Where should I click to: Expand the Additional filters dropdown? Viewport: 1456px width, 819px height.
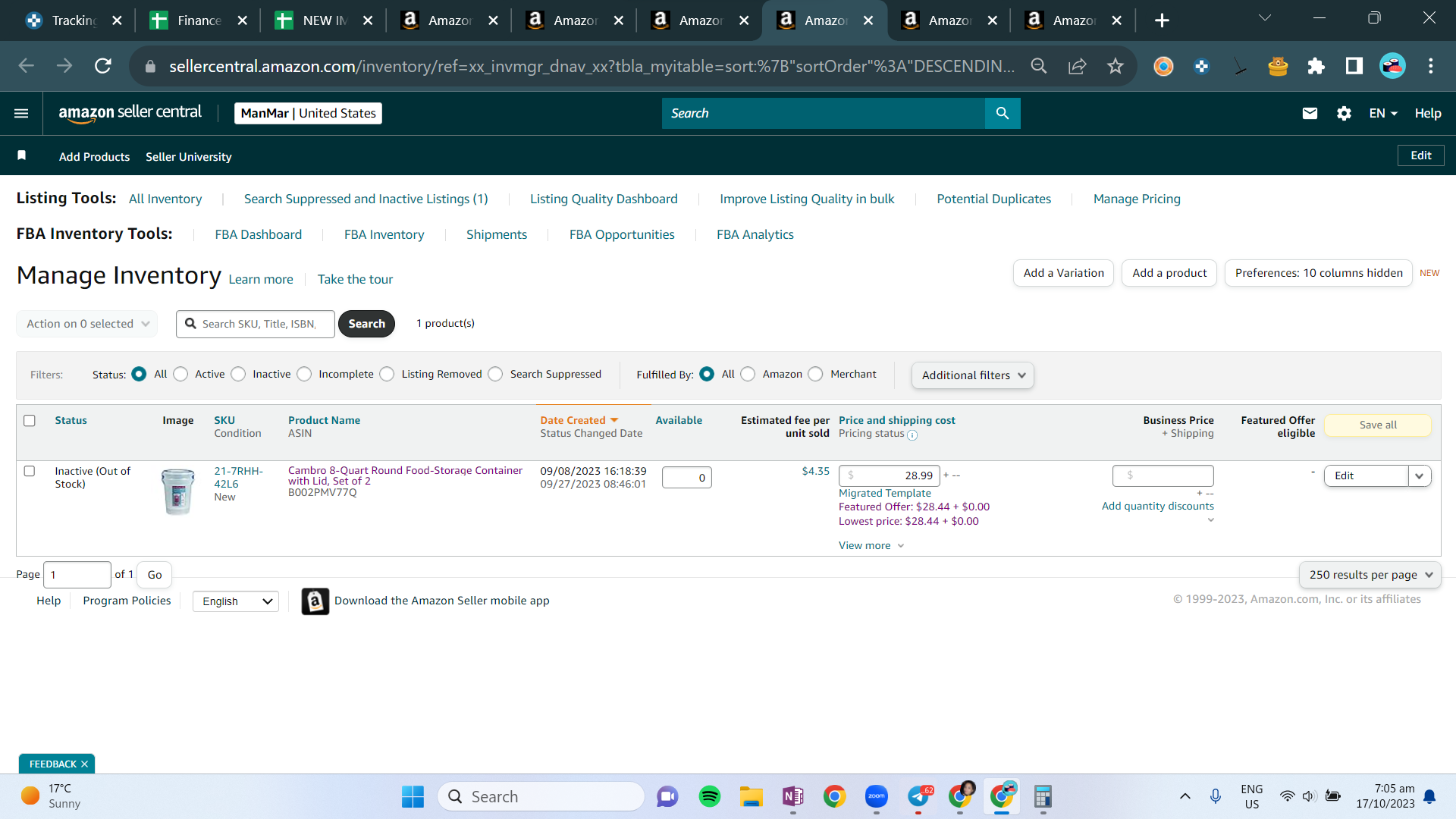pyautogui.click(x=973, y=375)
